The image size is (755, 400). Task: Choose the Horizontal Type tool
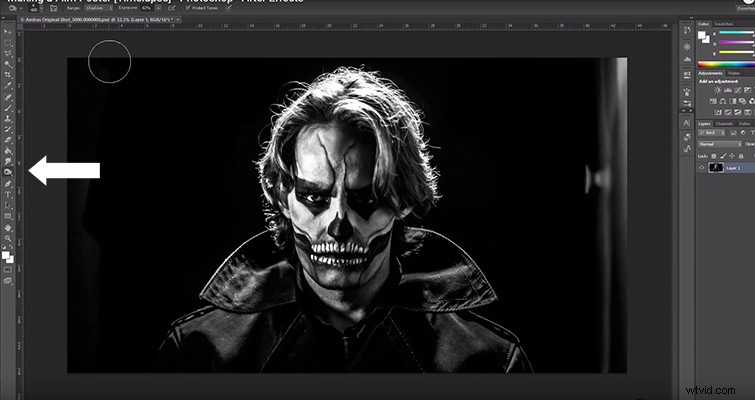click(x=8, y=194)
